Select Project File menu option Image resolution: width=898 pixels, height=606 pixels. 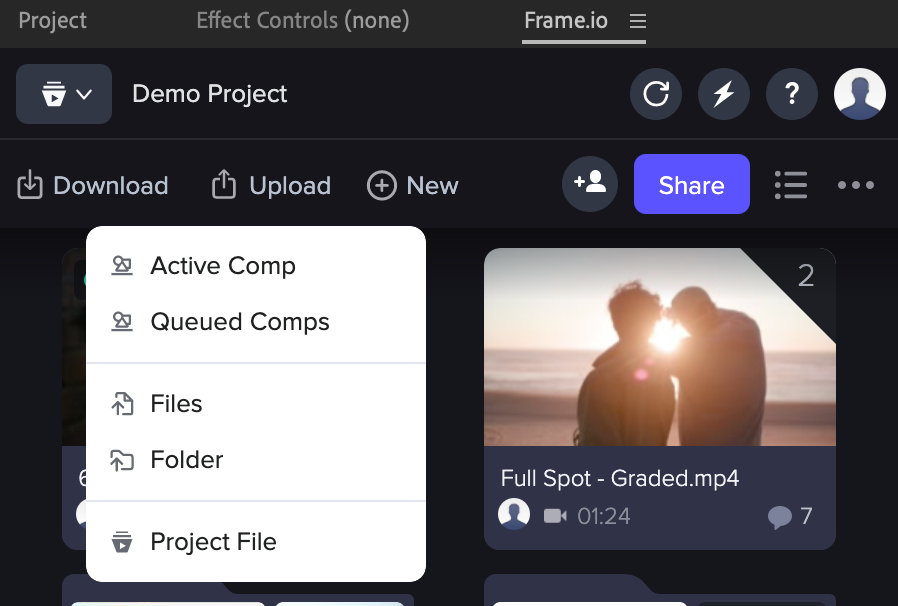point(213,542)
